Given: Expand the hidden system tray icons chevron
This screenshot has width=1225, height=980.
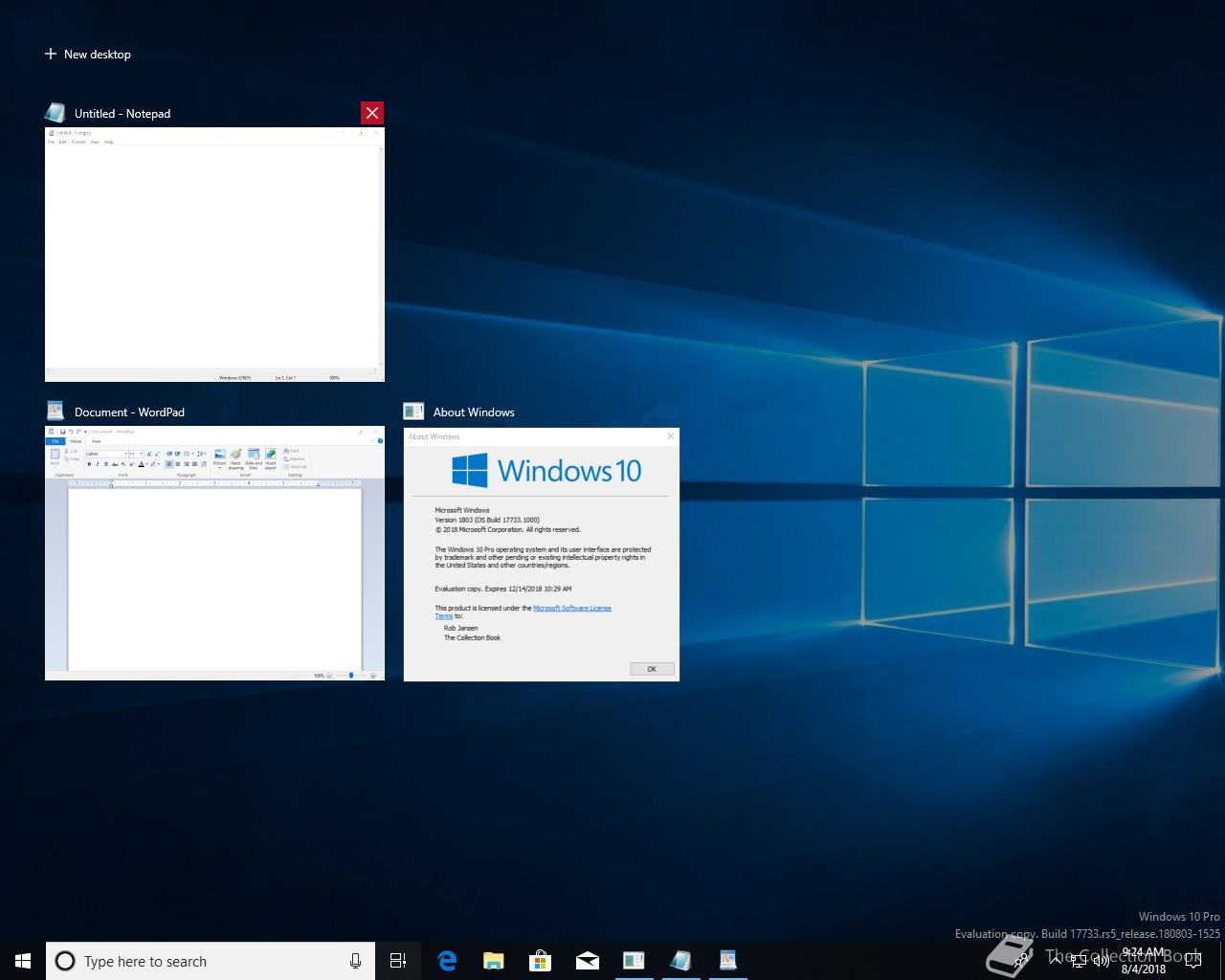Looking at the screenshot, I should pos(1056,961).
